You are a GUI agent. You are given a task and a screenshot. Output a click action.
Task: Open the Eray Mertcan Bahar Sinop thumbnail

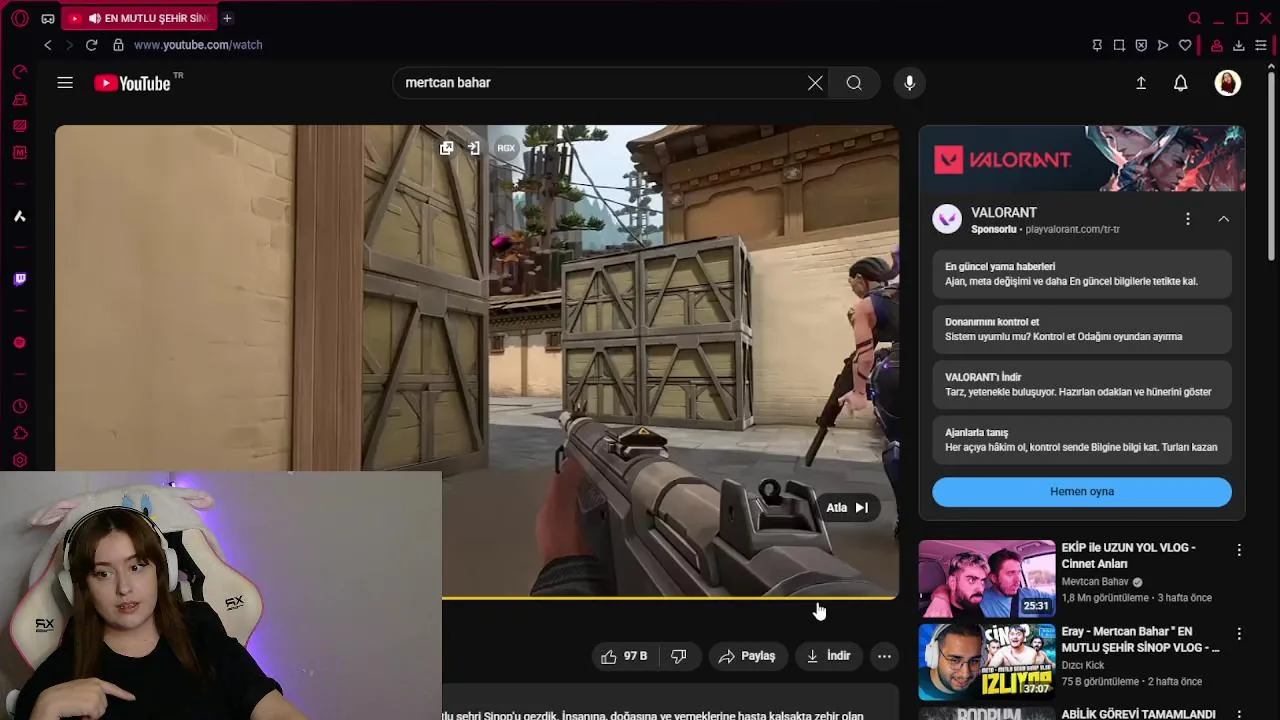click(x=987, y=662)
